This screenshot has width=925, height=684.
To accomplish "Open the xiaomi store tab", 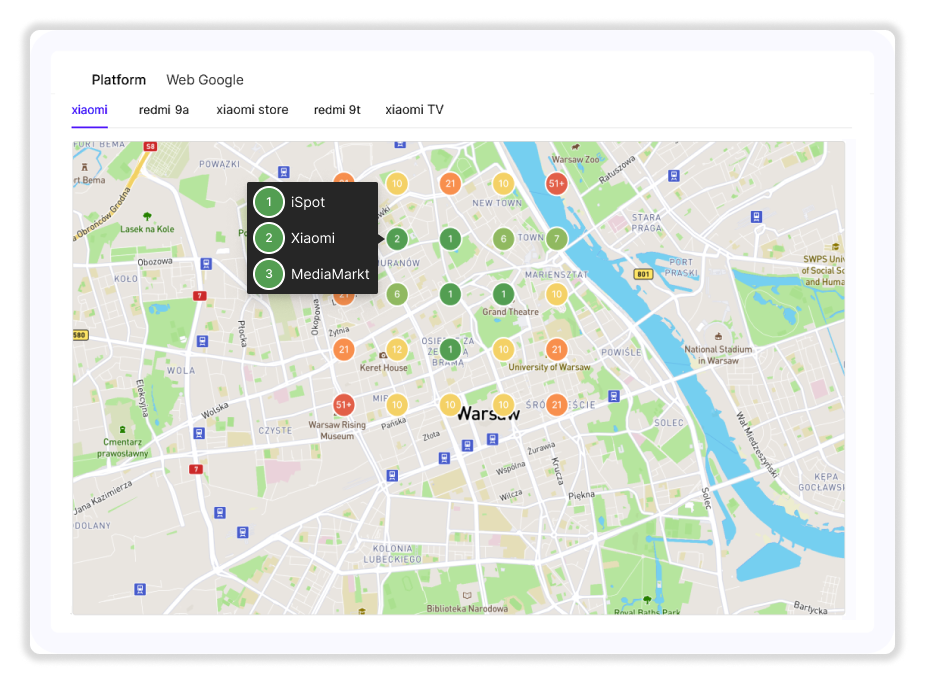I will click(x=252, y=110).
